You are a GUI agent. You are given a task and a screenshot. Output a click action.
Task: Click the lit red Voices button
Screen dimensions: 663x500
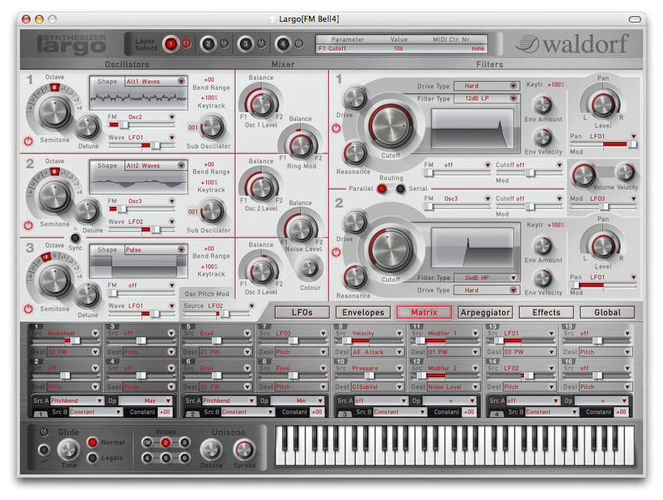[x=165, y=443]
